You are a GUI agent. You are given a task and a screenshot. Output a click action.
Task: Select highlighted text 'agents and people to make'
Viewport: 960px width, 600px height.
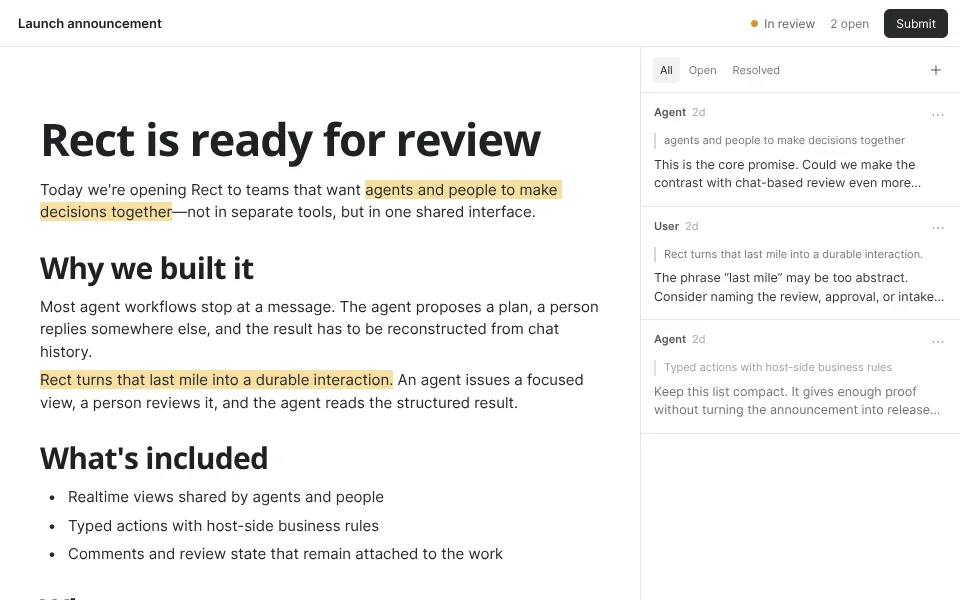tap(463, 190)
